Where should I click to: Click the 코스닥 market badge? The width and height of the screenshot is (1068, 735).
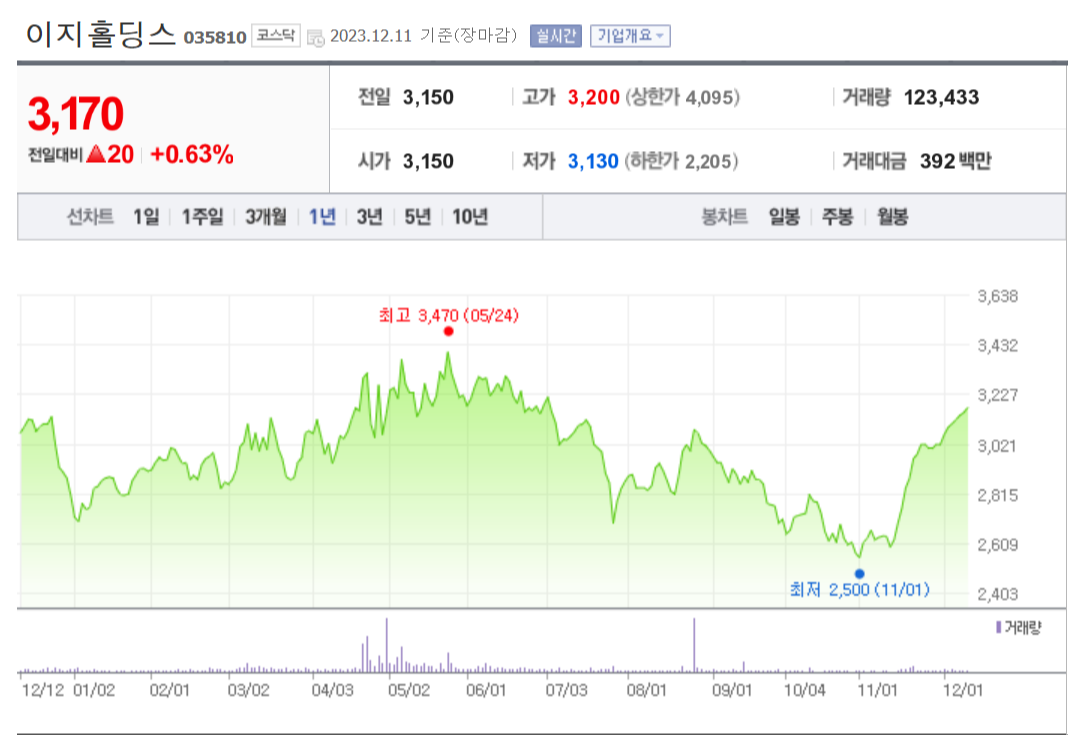[x=276, y=35]
